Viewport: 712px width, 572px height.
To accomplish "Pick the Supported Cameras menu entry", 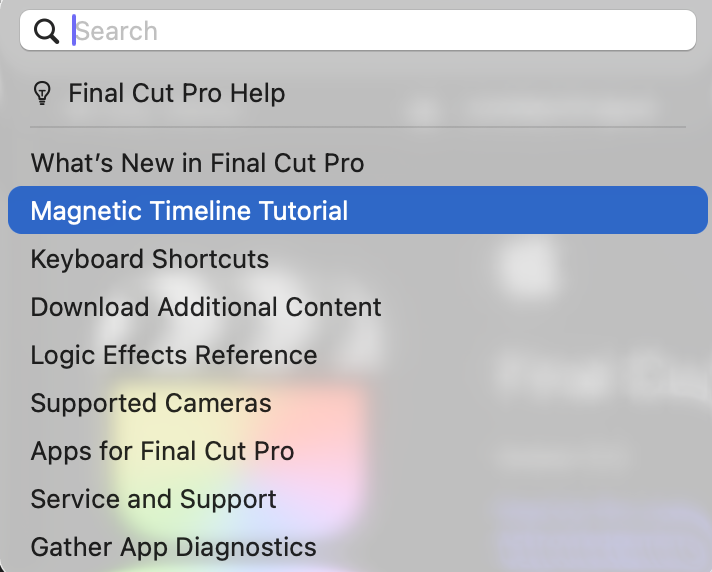I will pos(151,403).
